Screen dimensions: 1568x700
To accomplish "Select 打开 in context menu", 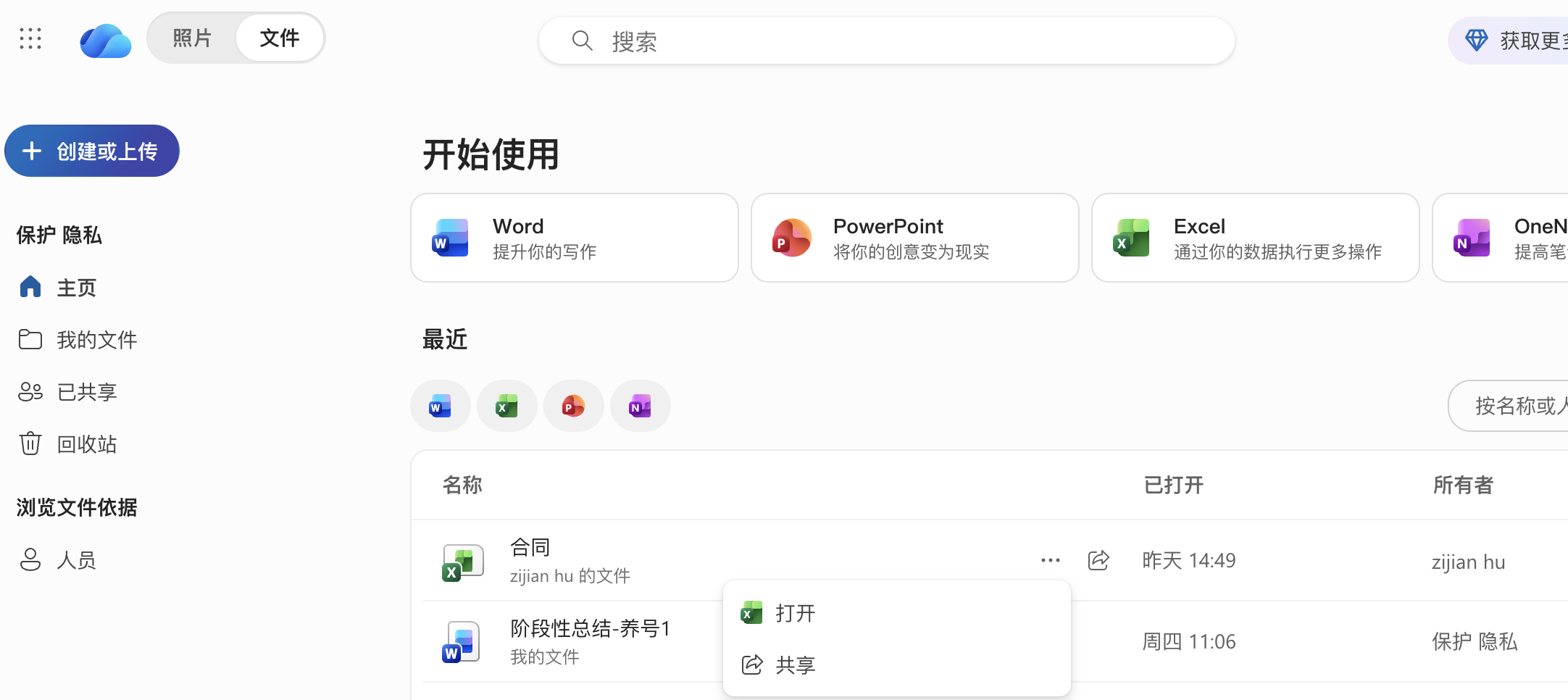I will 897,613.
